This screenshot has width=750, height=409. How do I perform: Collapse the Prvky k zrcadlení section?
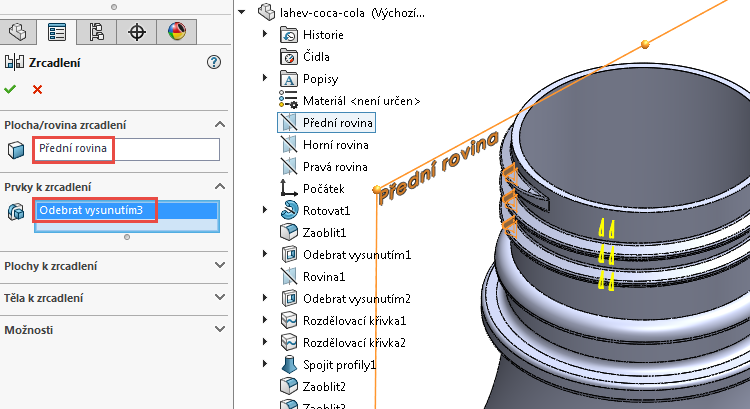[220, 187]
